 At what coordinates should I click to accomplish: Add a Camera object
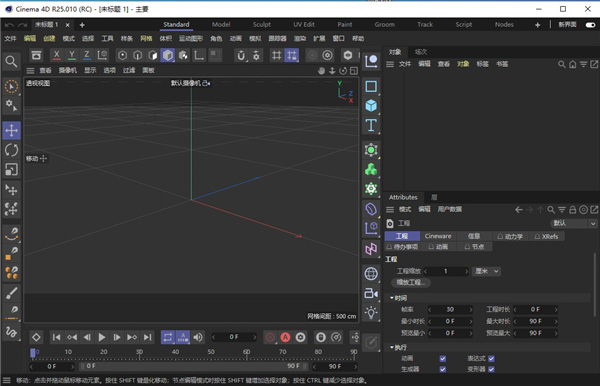point(371,293)
